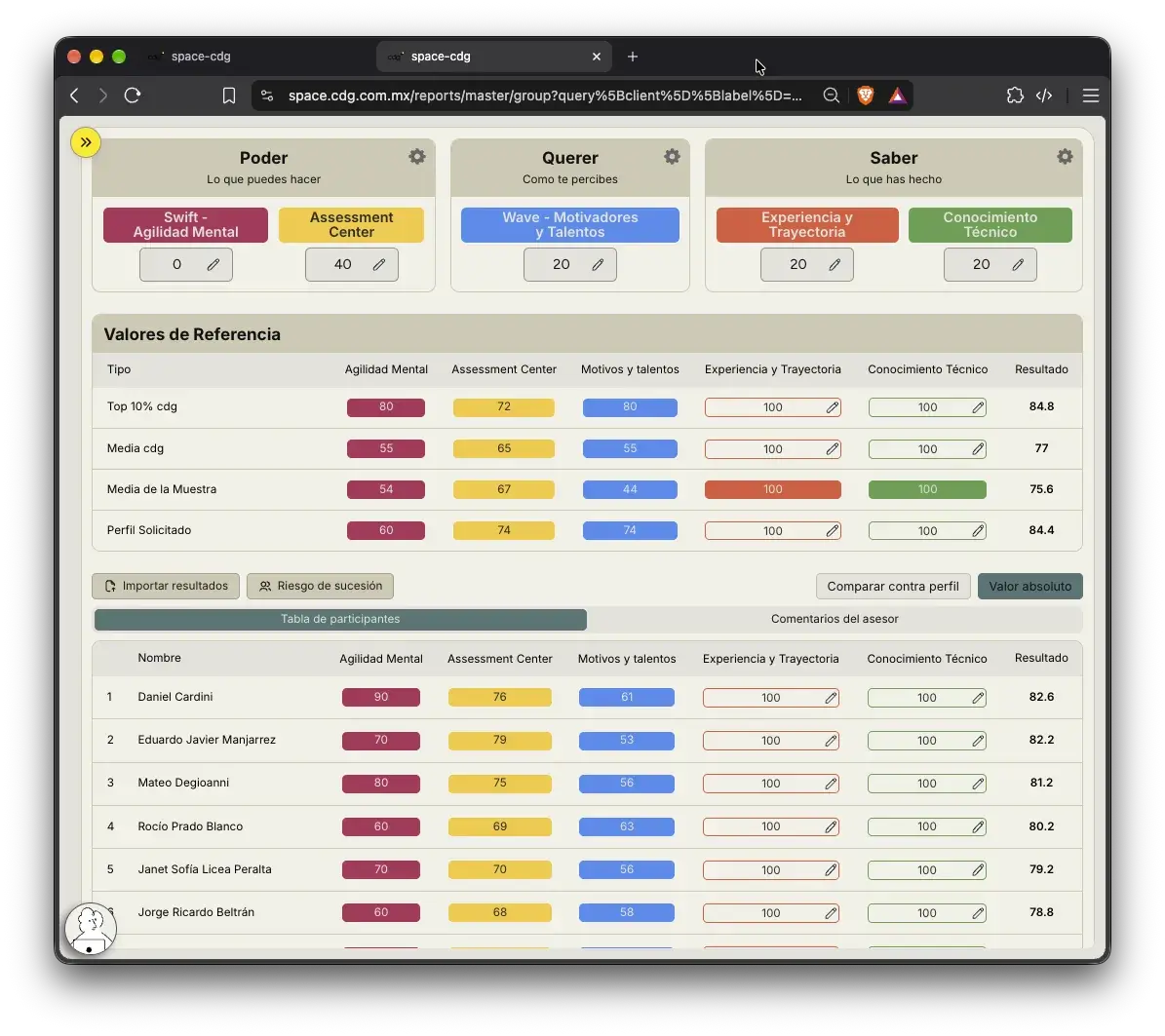Click the Experiencia y Trayectoria orange label
Viewport: 1165px width, 1036px height.
pos(807,225)
